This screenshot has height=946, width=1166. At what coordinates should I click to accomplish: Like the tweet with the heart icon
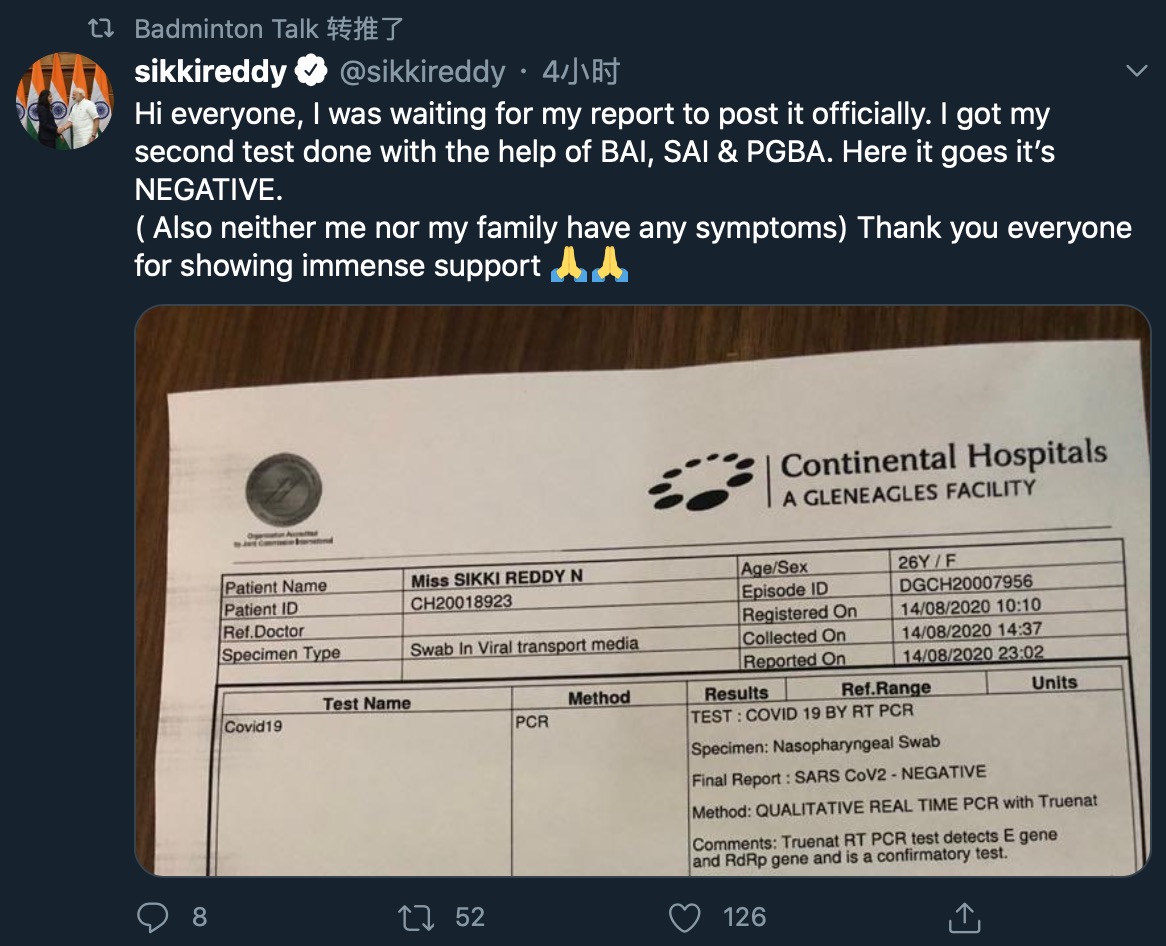click(685, 916)
